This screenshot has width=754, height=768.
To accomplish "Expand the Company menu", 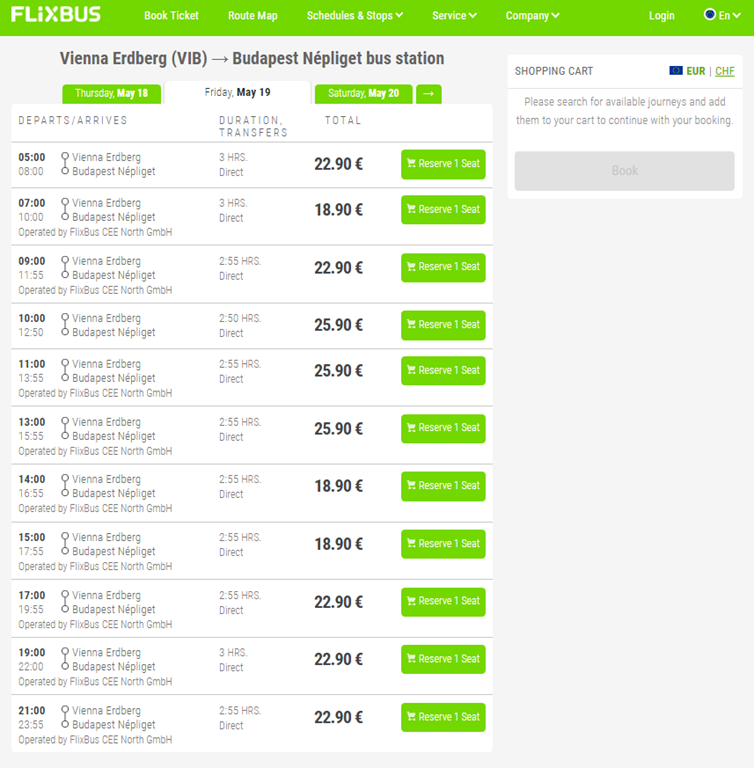I will click(533, 16).
